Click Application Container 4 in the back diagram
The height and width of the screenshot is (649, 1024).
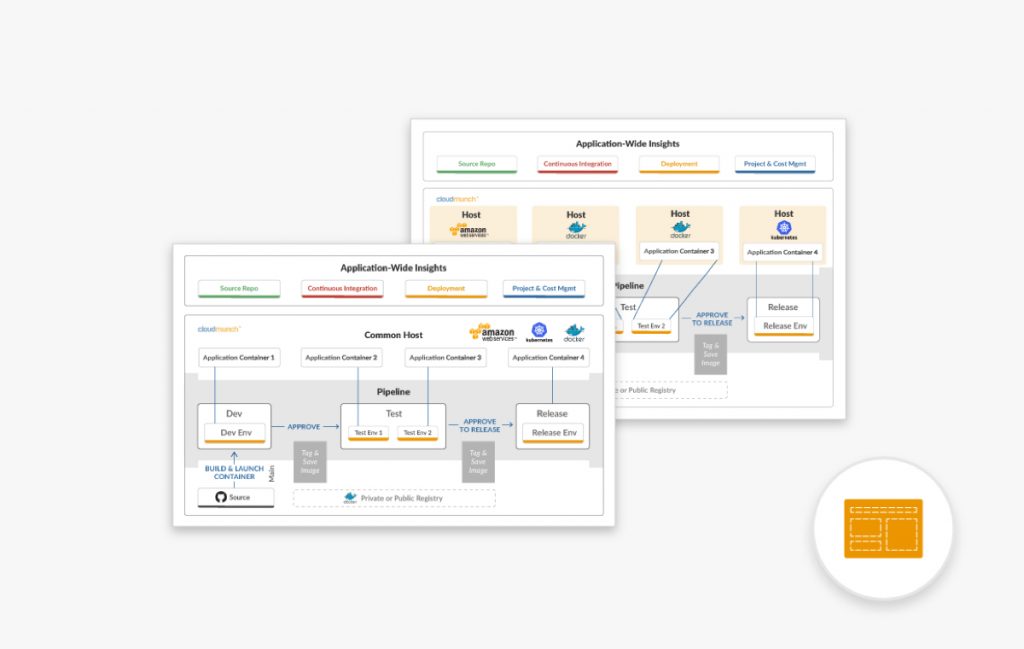[782, 253]
